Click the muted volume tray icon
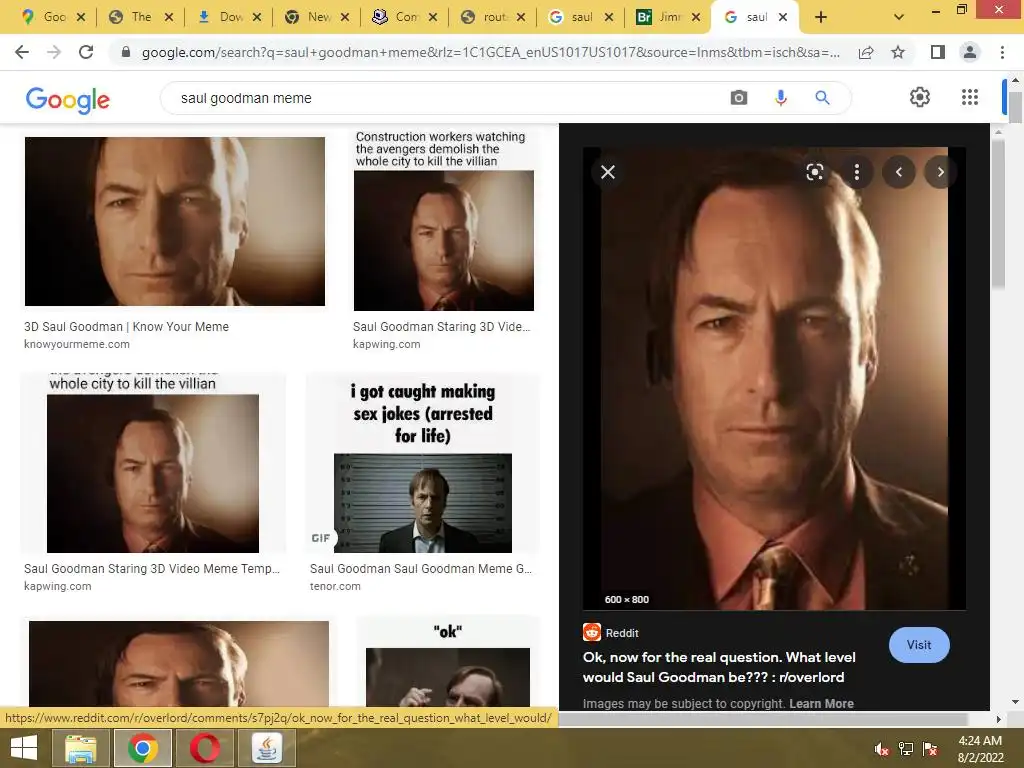 coord(882,749)
